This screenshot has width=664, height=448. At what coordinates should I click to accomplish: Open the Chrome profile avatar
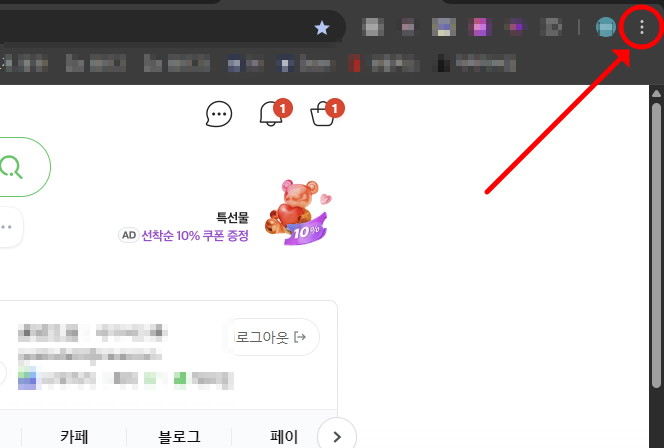(606, 27)
